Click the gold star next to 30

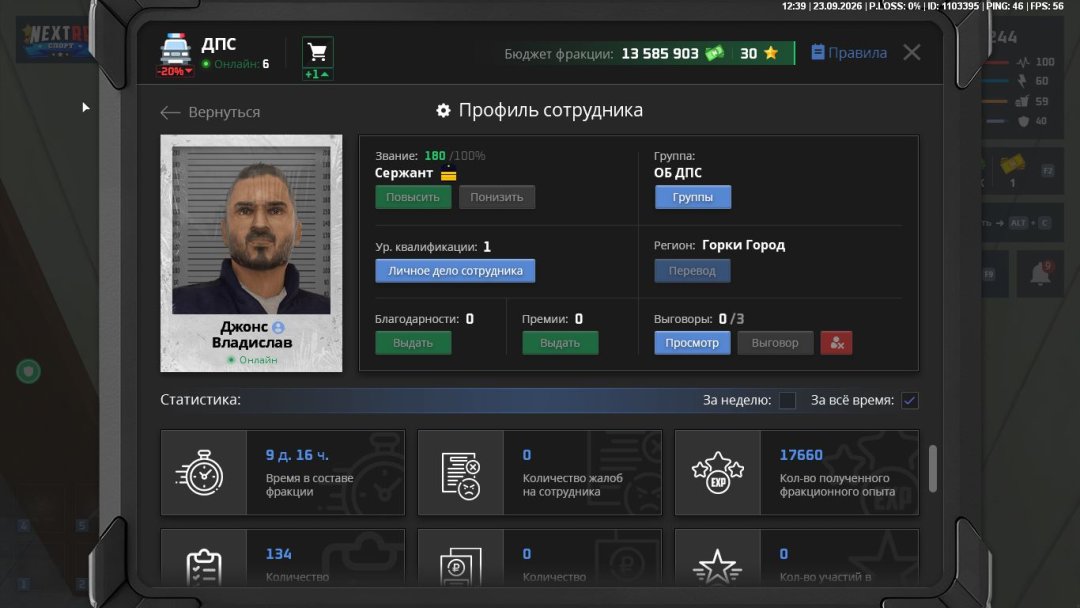click(771, 53)
